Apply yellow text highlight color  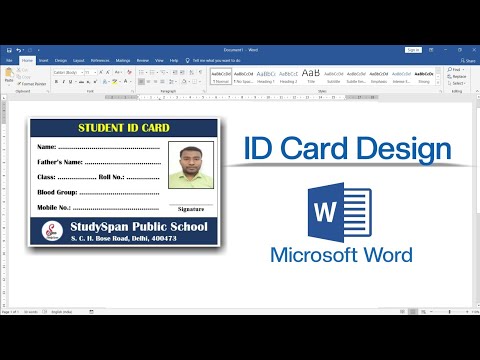pos(114,82)
